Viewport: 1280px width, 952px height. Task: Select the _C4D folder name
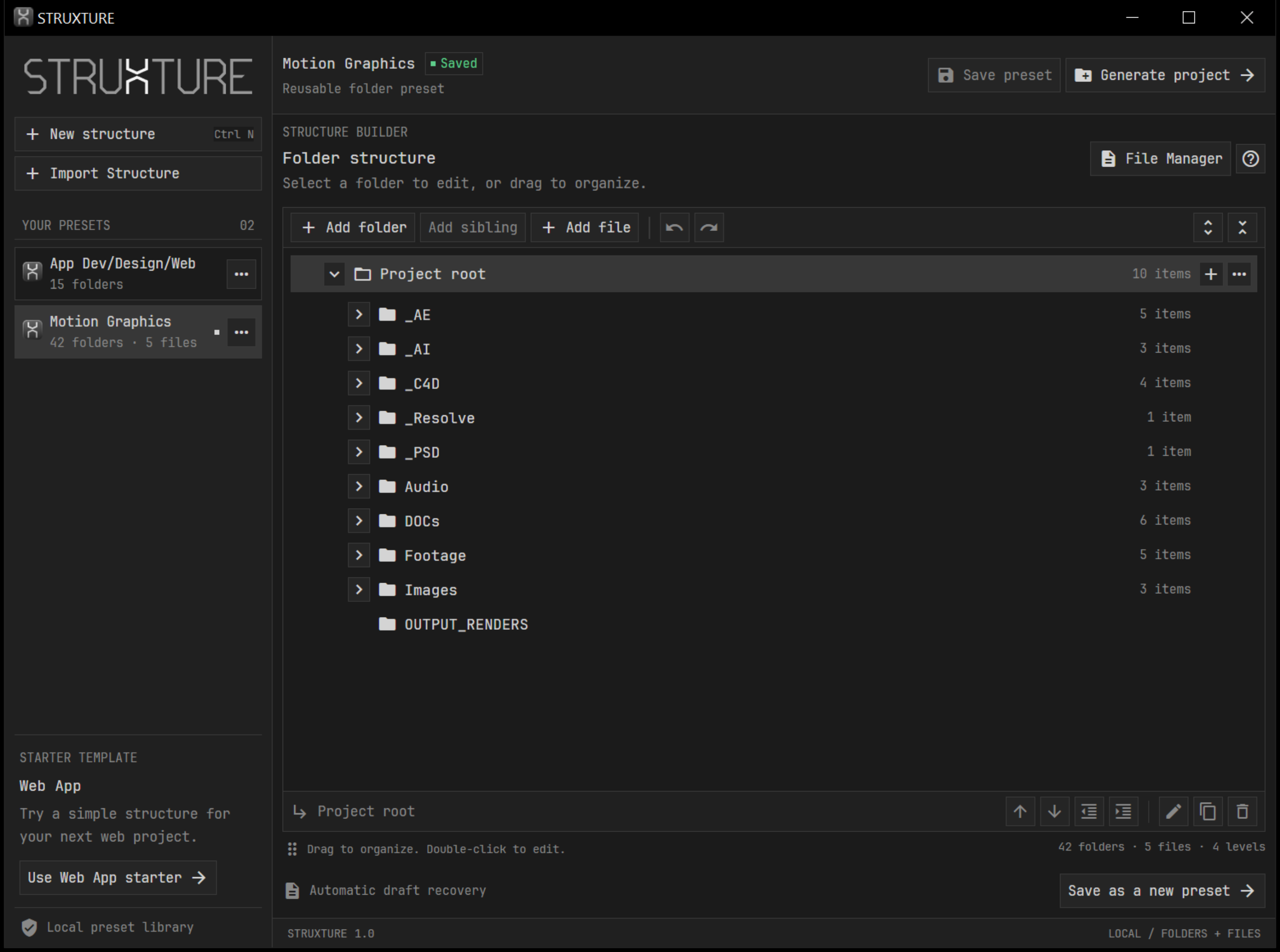[x=422, y=384]
